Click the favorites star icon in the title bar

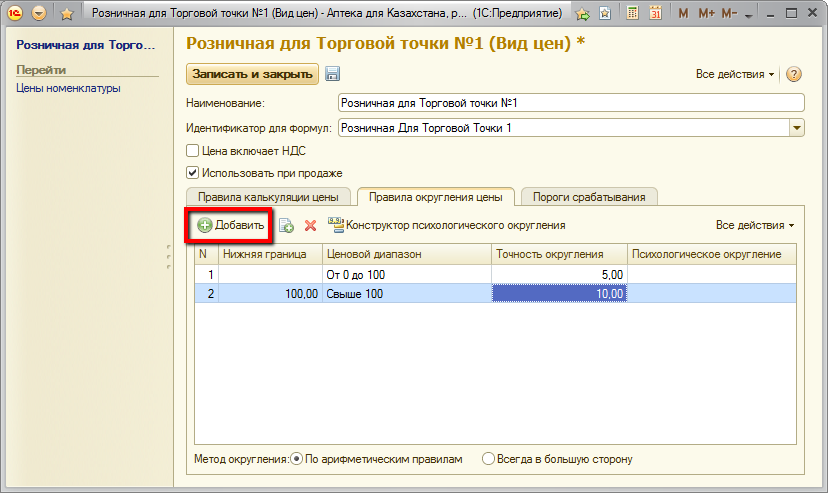coord(66,14)
